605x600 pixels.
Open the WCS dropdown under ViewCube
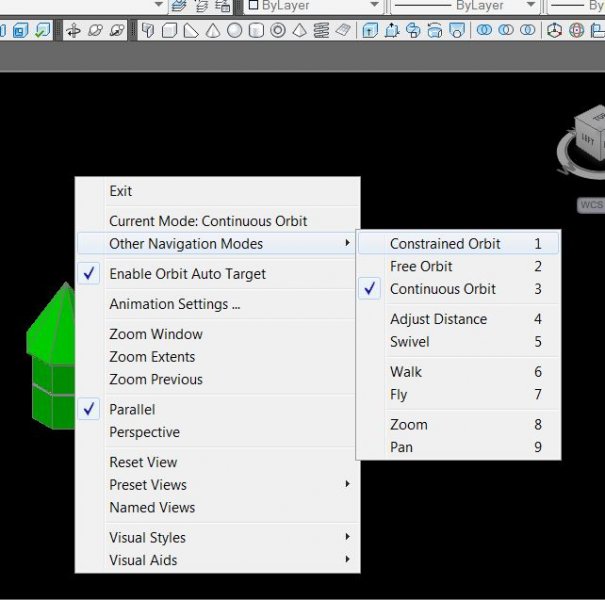click(591, 205)
